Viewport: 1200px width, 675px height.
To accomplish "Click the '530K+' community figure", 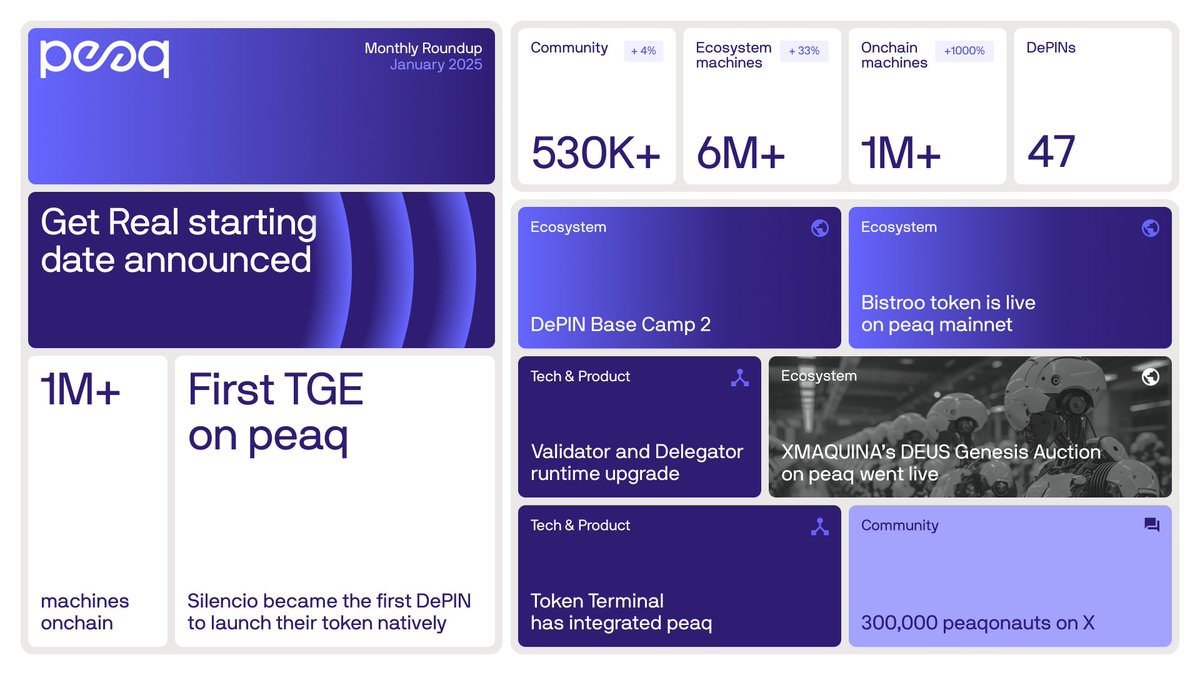I will pyautogui.click(x=596, y=154).
